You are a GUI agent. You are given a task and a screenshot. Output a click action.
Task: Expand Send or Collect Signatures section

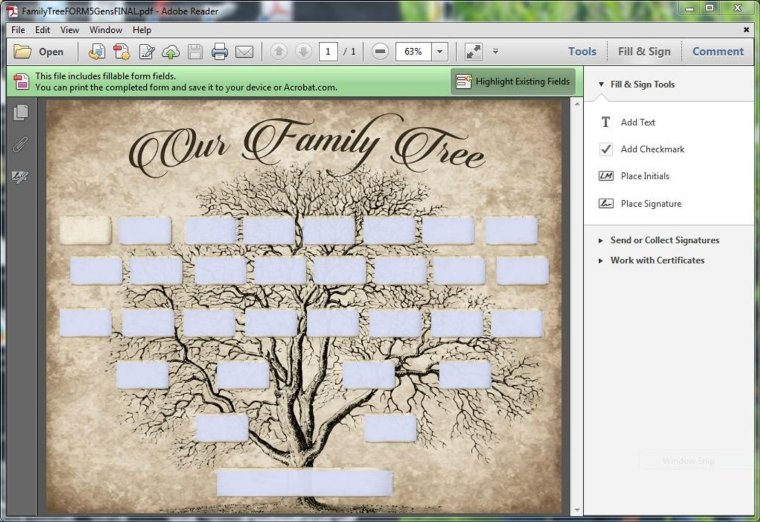[664, 241]
